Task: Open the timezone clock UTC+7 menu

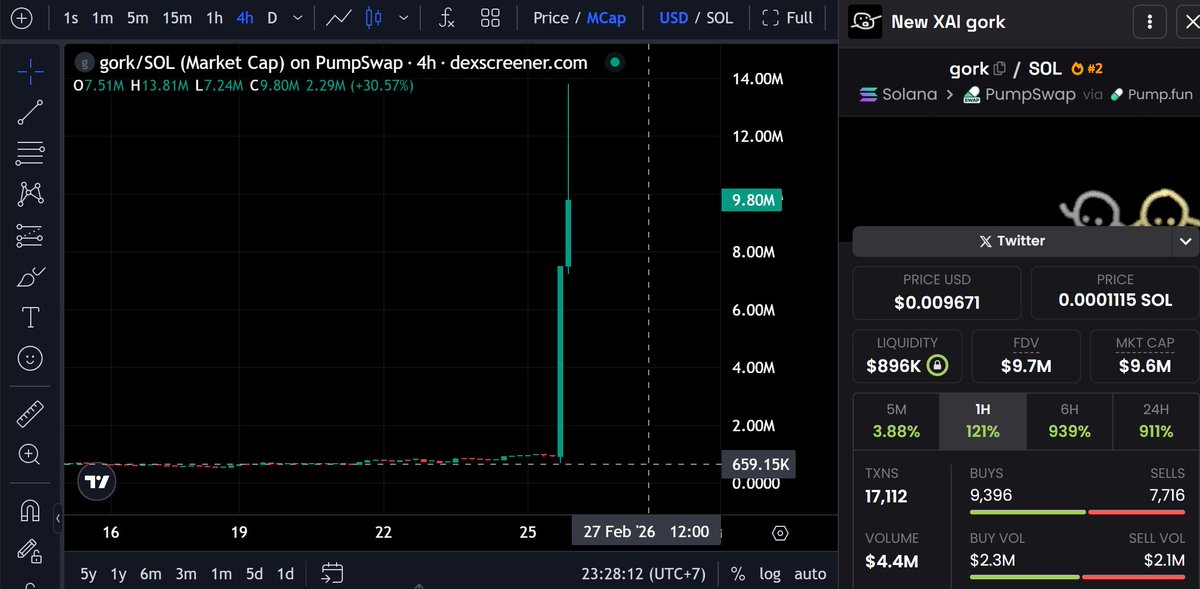Action: (644, 574)
